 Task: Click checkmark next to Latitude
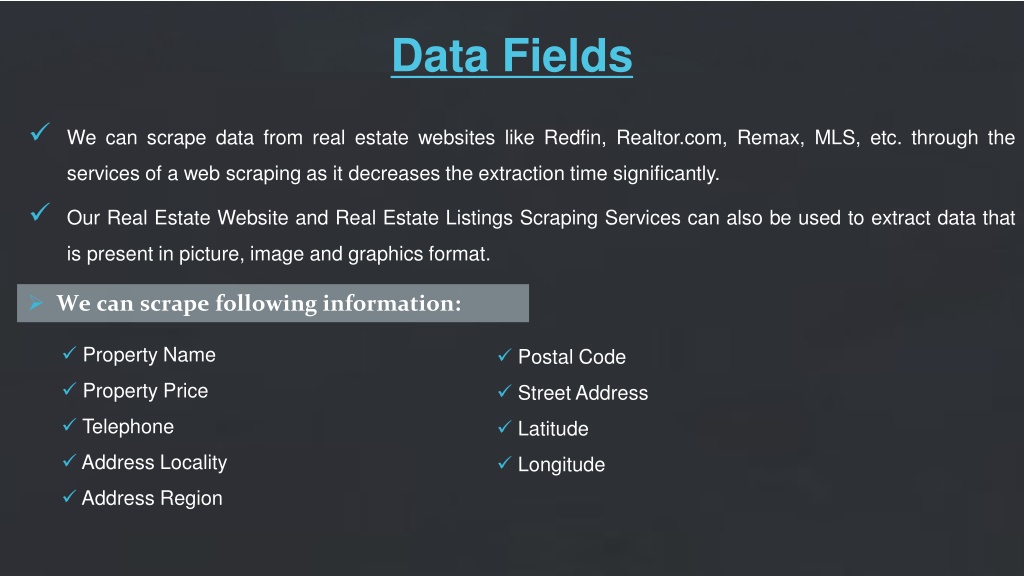pyautogui.click(x=504, y=426)
